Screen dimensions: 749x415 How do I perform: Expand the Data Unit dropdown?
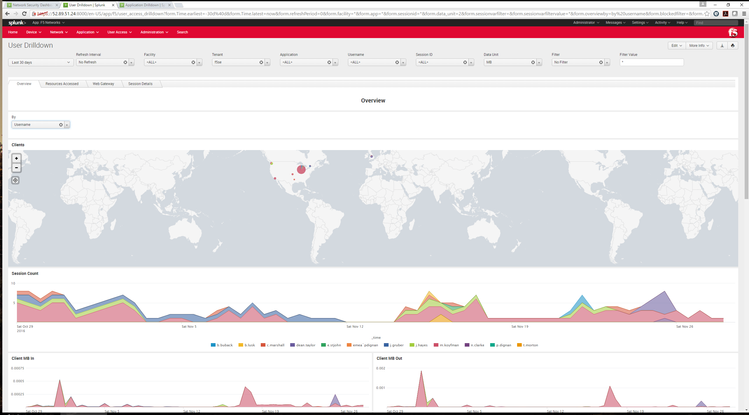(x=539, y=63)
